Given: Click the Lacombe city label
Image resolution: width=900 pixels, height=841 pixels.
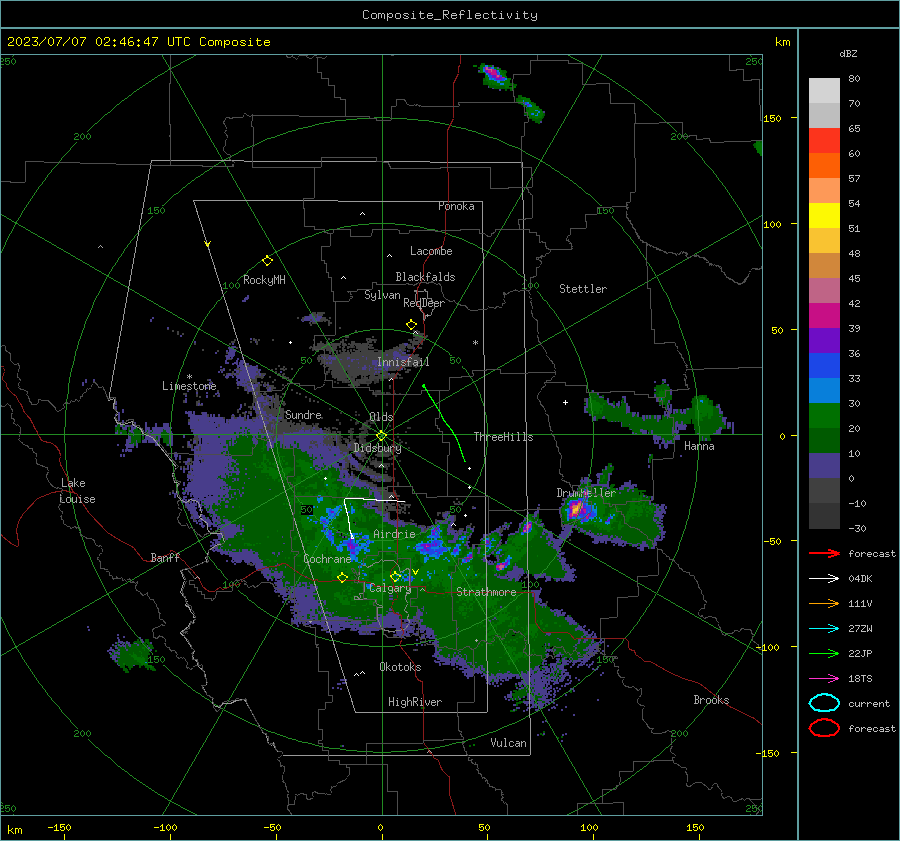Looking at the screenshot, I should pyautogui.click(x=431, y=251).
